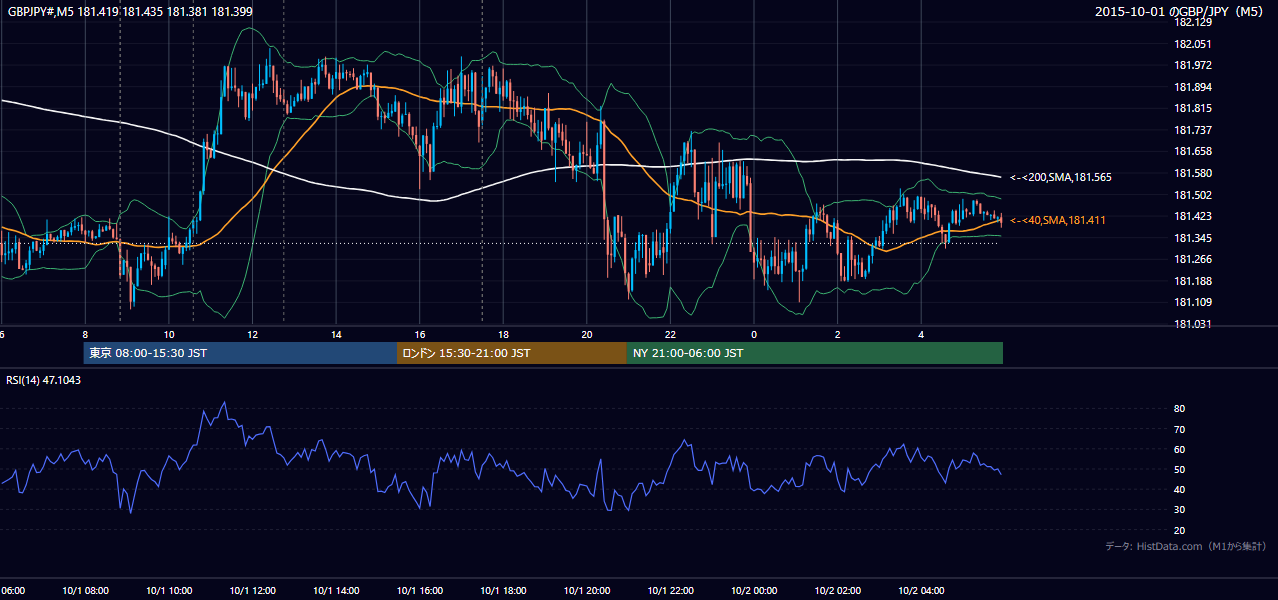1278x600 pixels.
Task: Click RSI axis level 30
Action: (x=1180, y=510)
